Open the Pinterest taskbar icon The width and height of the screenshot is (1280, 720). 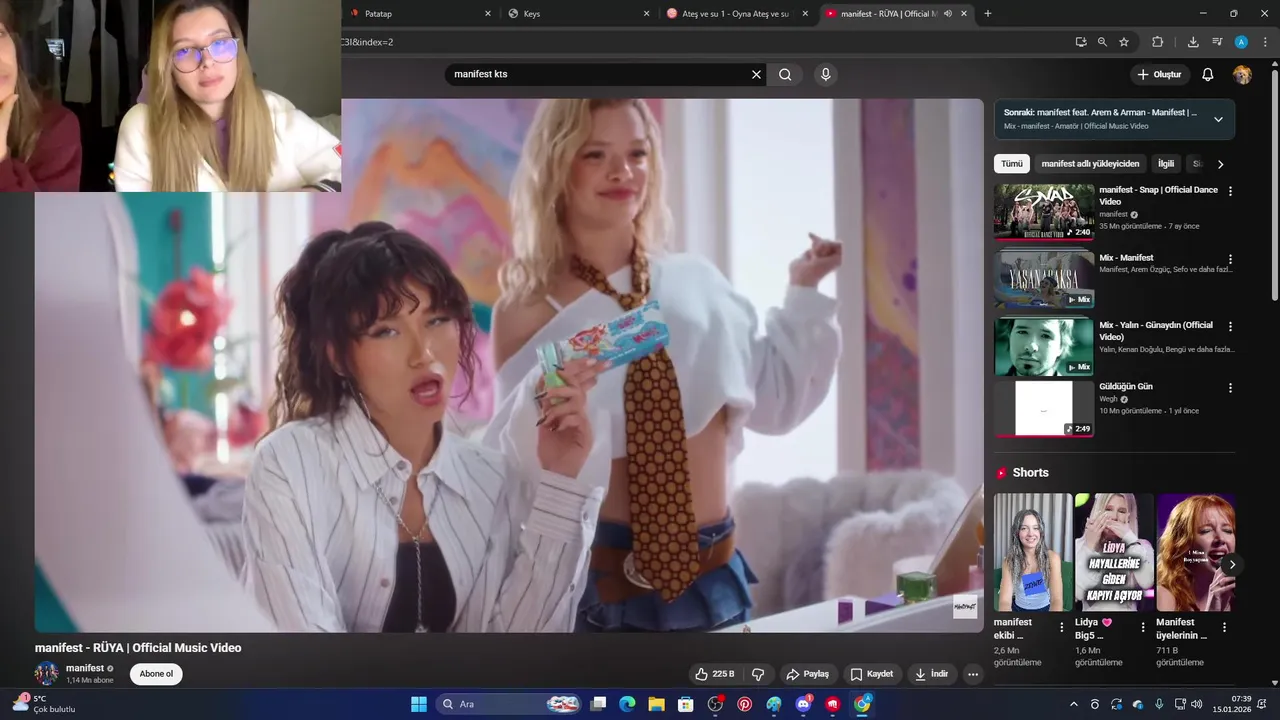[744, 704]
